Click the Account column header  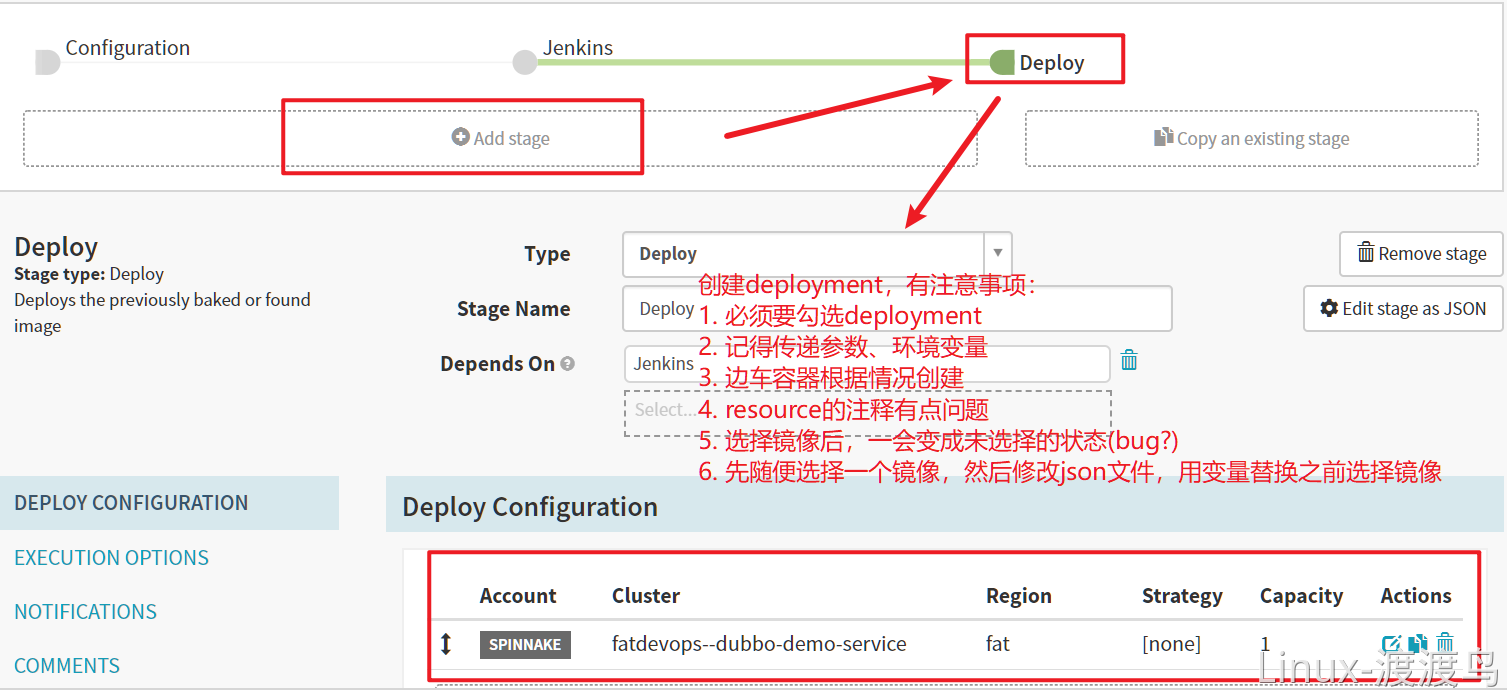click(x=518, y=596)
